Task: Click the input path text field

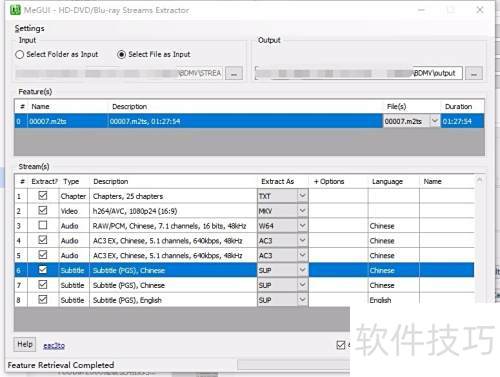Action: coord(119,73)
